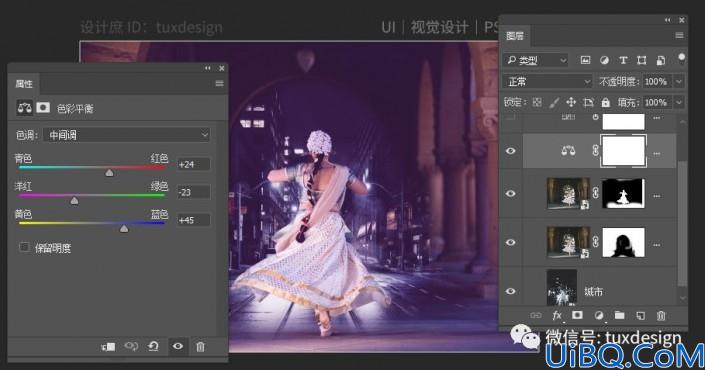The image size is (705, 370).
Task: View previous state of the adjustment
Action: [131, 346]
